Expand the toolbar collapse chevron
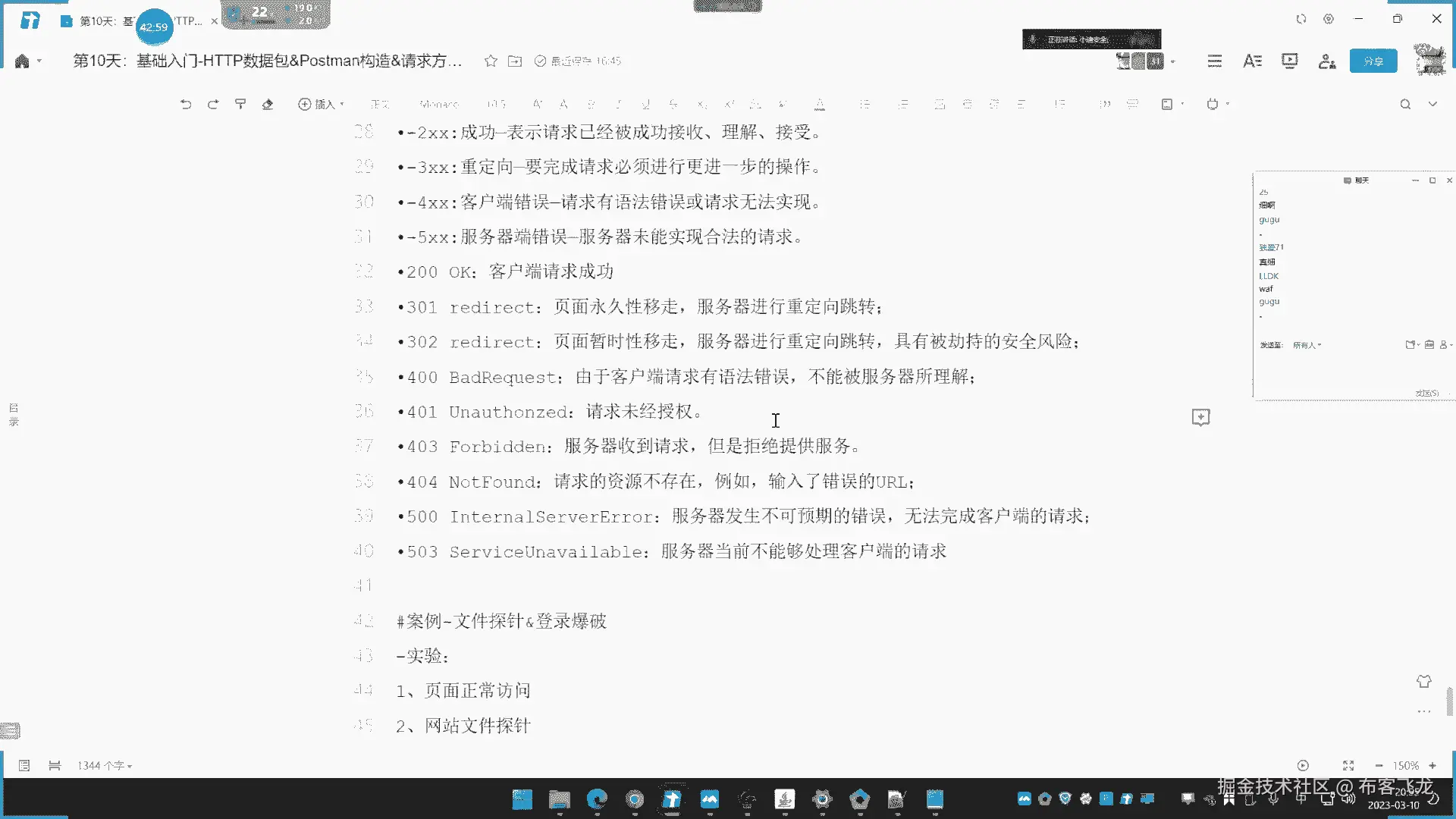The image size is (1456, 819). pos(1432,104)
